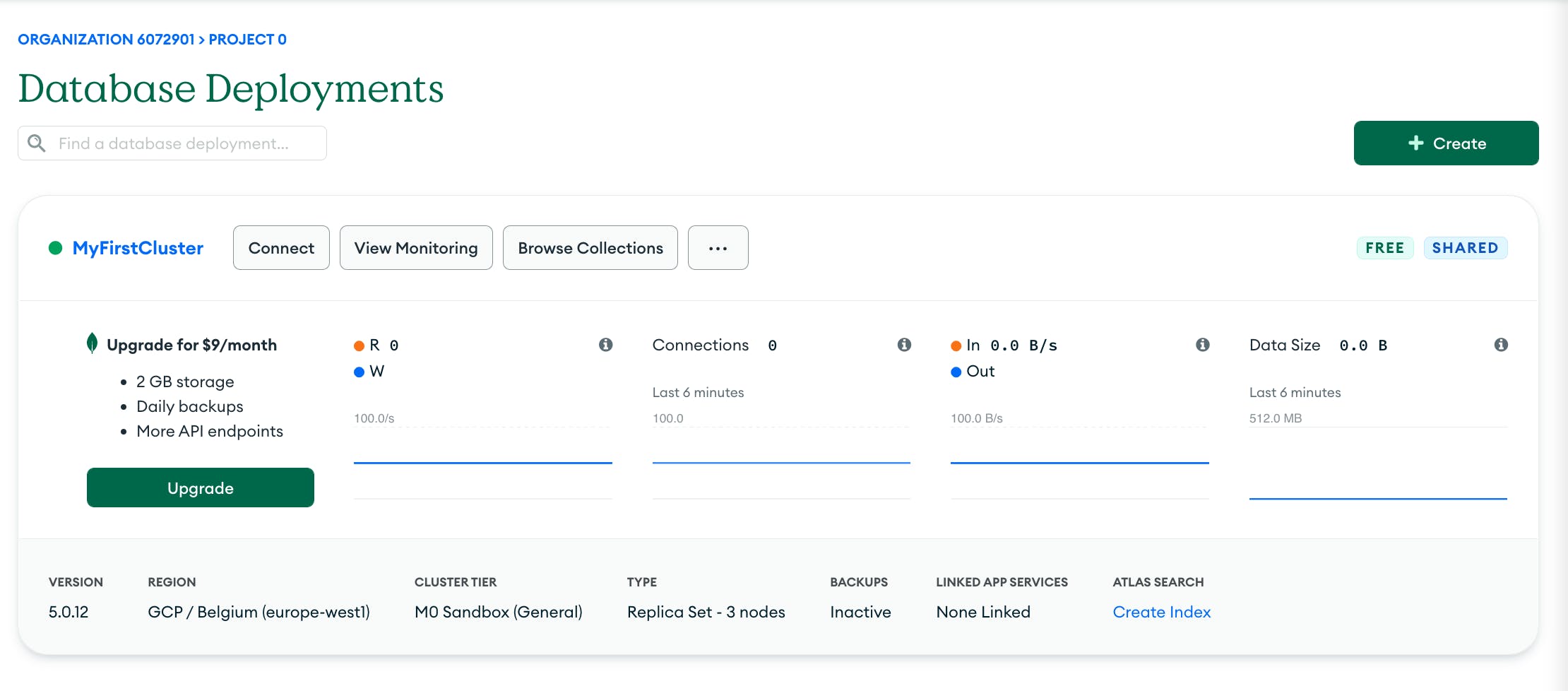The height and width of the screenshot is (691, 1568).
Task: Click the Connections chart info icon
Action: click(x=904, y=345)
